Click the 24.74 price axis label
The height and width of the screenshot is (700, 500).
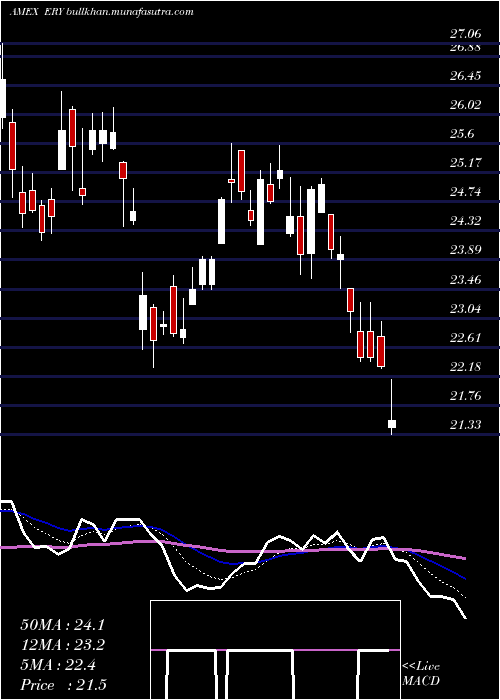click(465, 192)
